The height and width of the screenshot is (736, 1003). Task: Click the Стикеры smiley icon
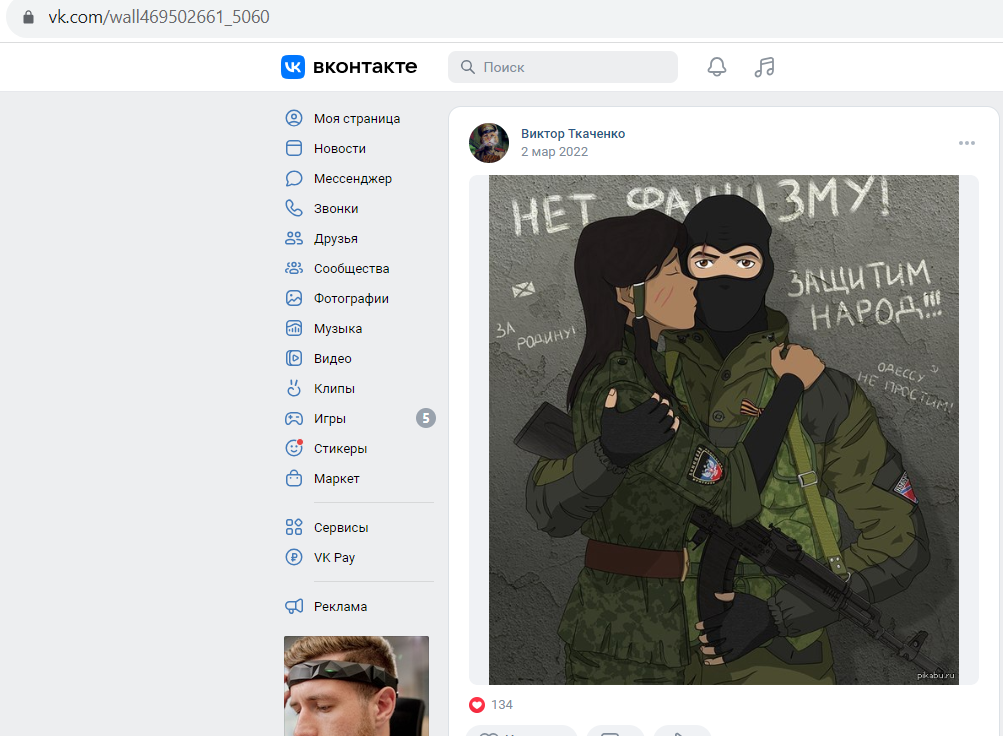point(294,448)
